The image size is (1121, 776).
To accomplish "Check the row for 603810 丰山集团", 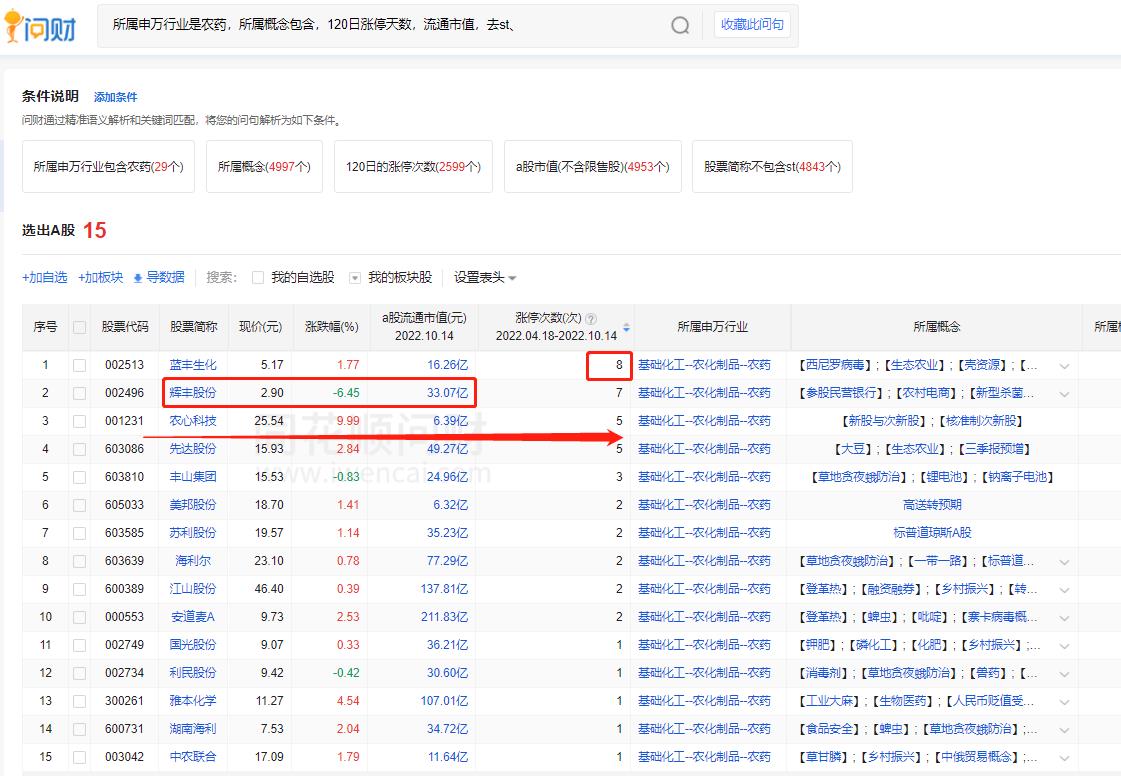I will point(79,477).
